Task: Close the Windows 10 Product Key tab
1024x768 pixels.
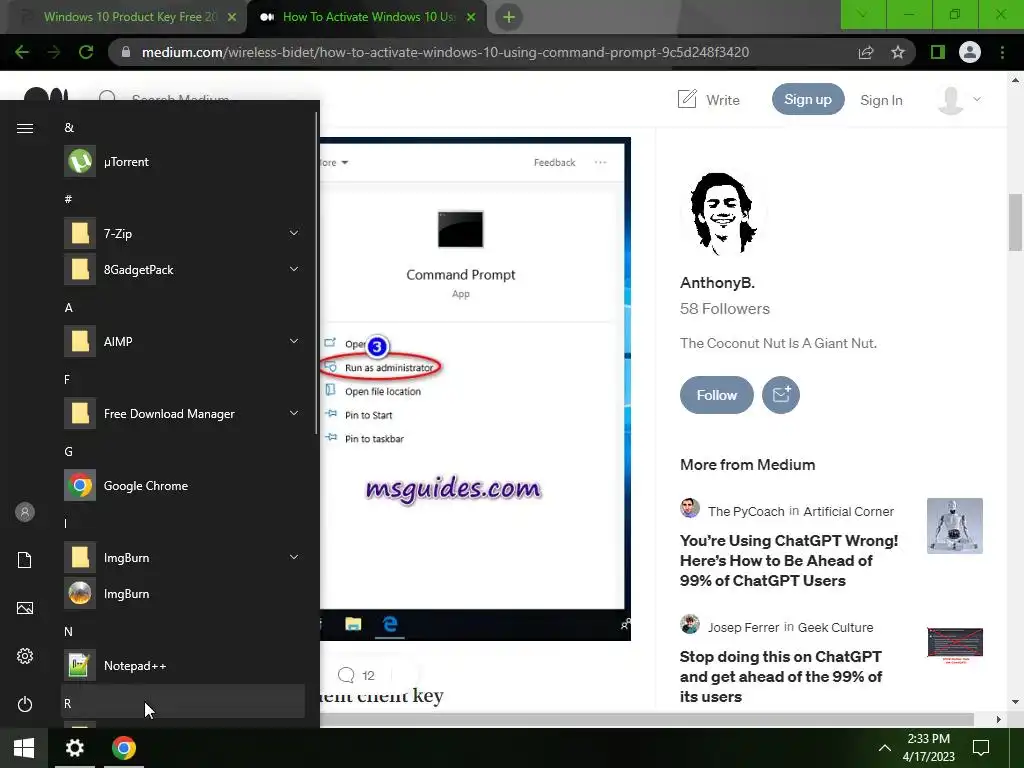Action: 232,18
